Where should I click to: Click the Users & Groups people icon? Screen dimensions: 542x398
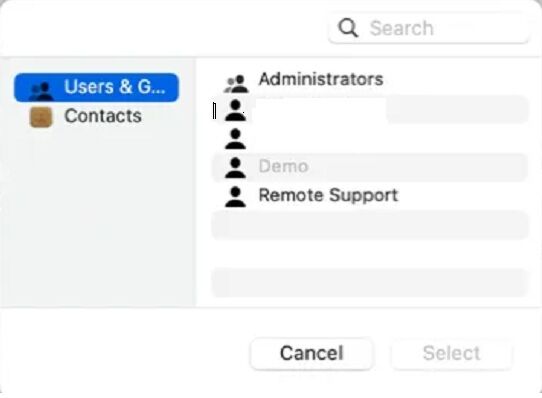[41, 91]
